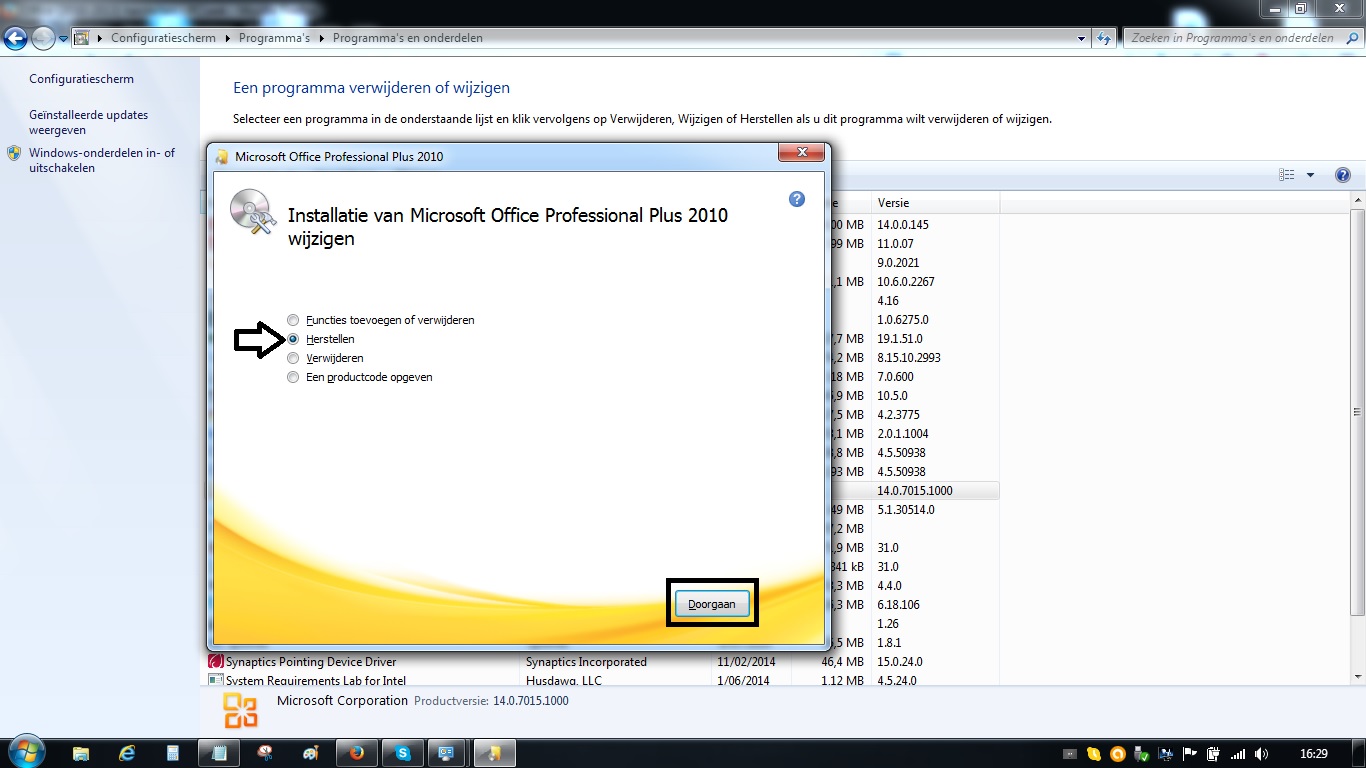Image resolution: width=1366 pixels, height=768 pixels.
Task: Select the 'Herstellen' radio button
Action: pyautogui.click(x=293, y=339)
